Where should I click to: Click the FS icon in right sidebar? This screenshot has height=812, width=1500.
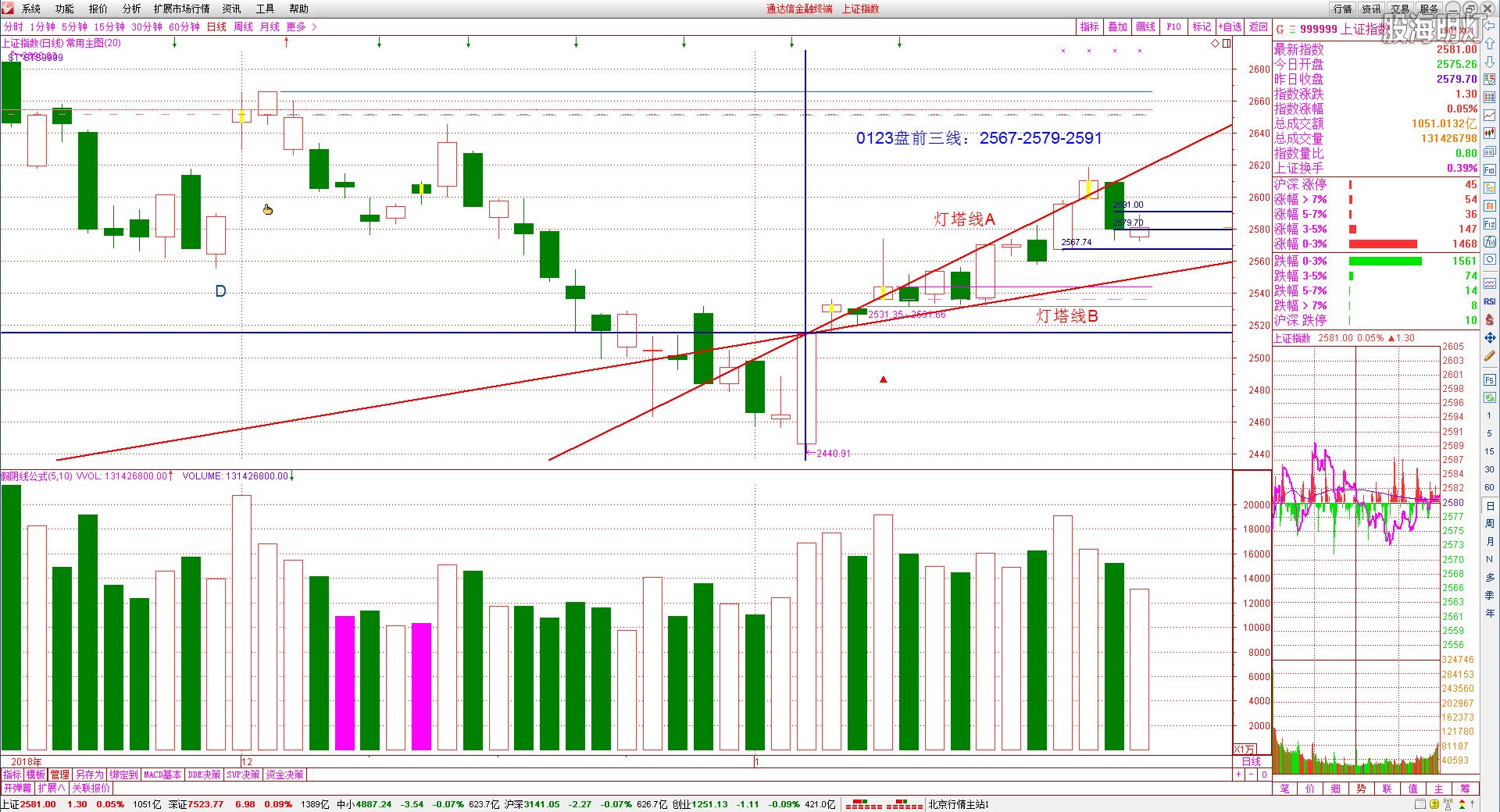pos(1490,379)
